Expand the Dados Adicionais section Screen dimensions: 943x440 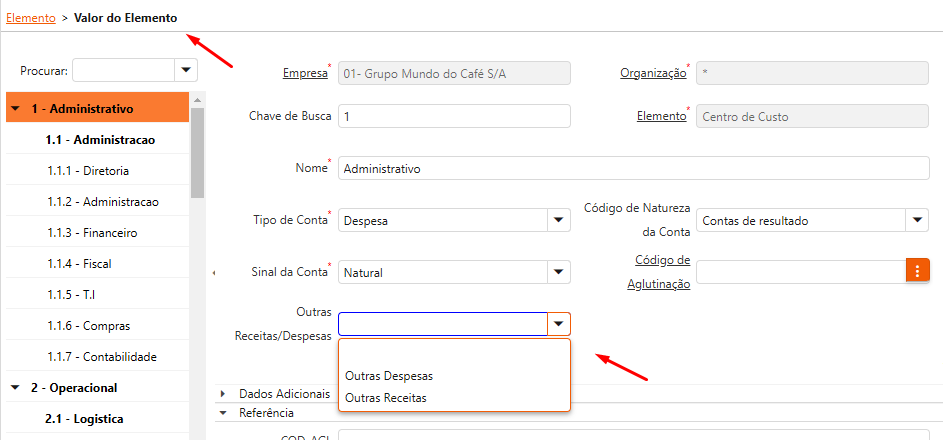tap(223, 394)
